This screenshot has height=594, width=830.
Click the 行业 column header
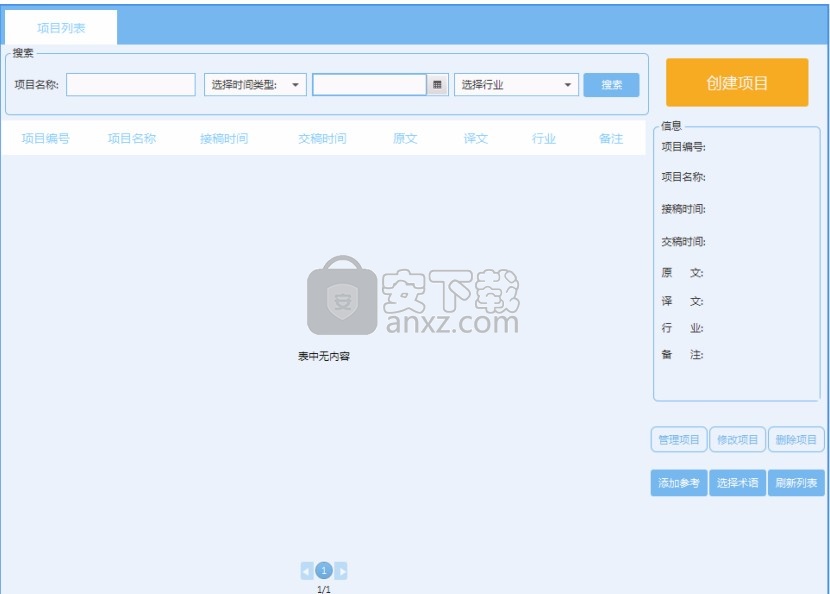(544, 139)
